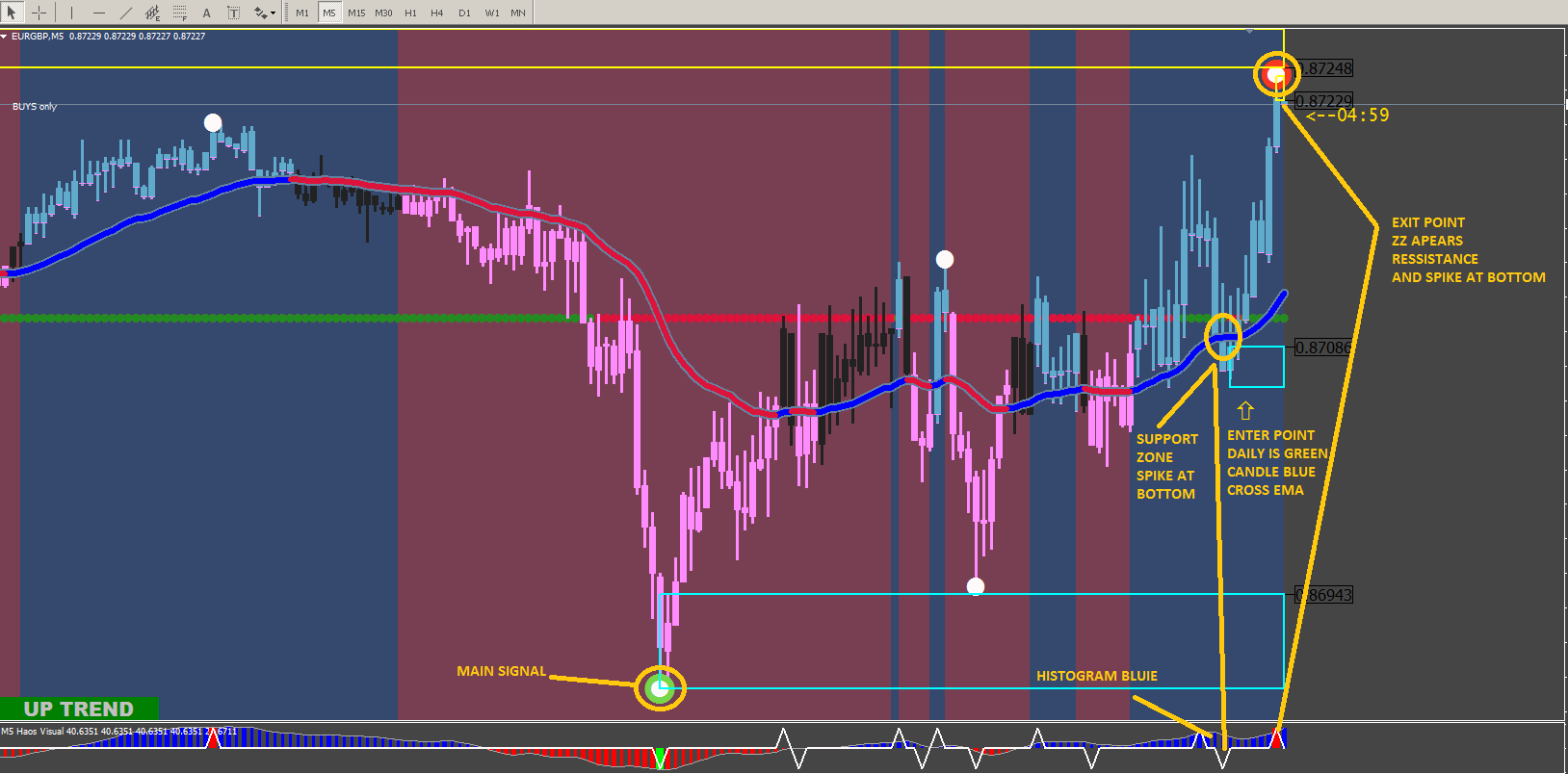Click the Arrows objects tool icon
1568x774 pixels.
(x=260, y=13)
